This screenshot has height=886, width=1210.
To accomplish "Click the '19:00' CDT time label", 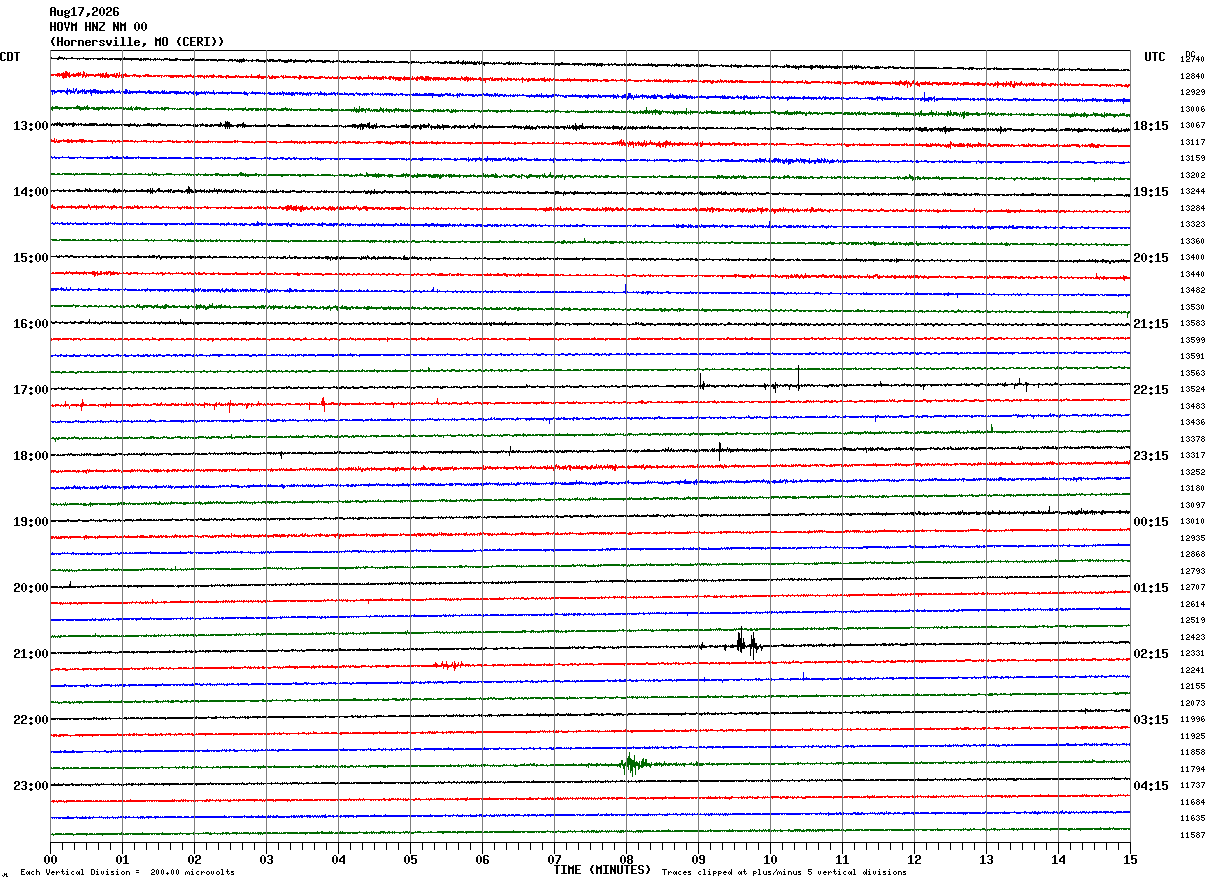I will click(x=31, y=522).
